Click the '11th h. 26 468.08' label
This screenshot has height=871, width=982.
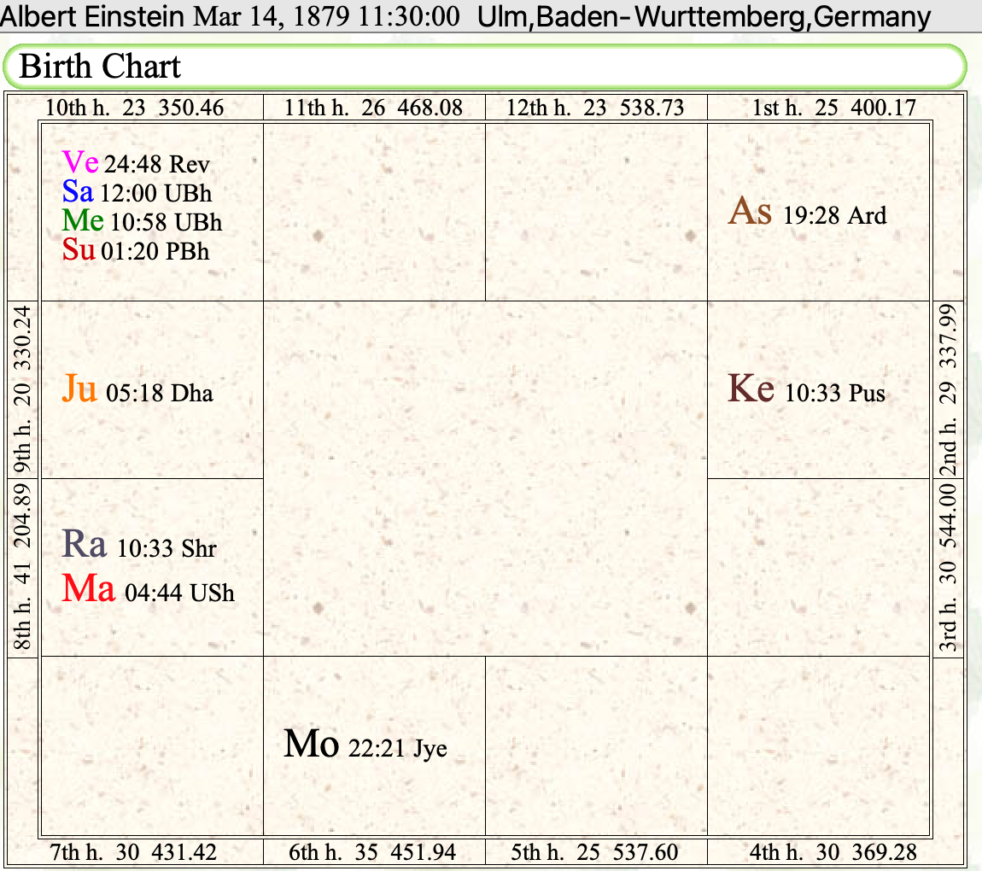pos(373,108)
